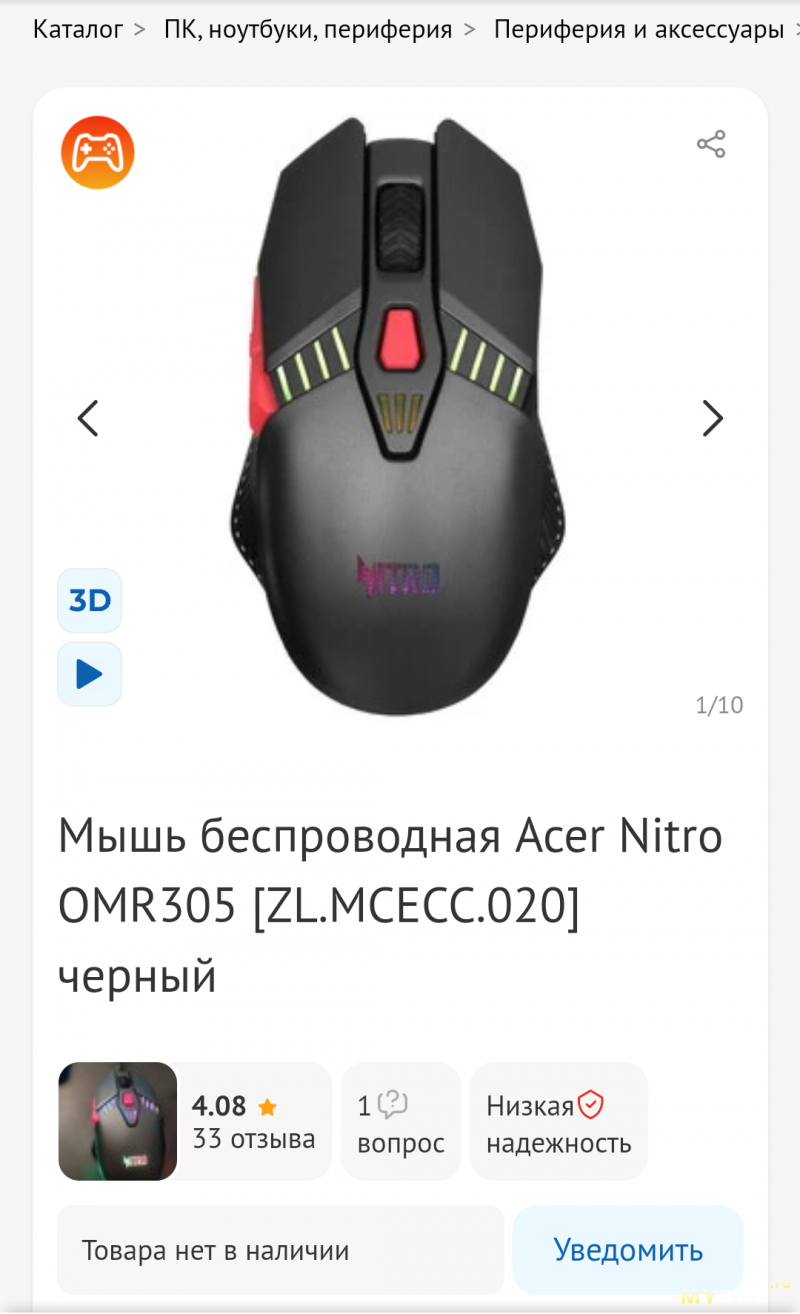Screen dimensions: 800x1314
Task: Tap the gold rating star
Action: coord(267,1107)
